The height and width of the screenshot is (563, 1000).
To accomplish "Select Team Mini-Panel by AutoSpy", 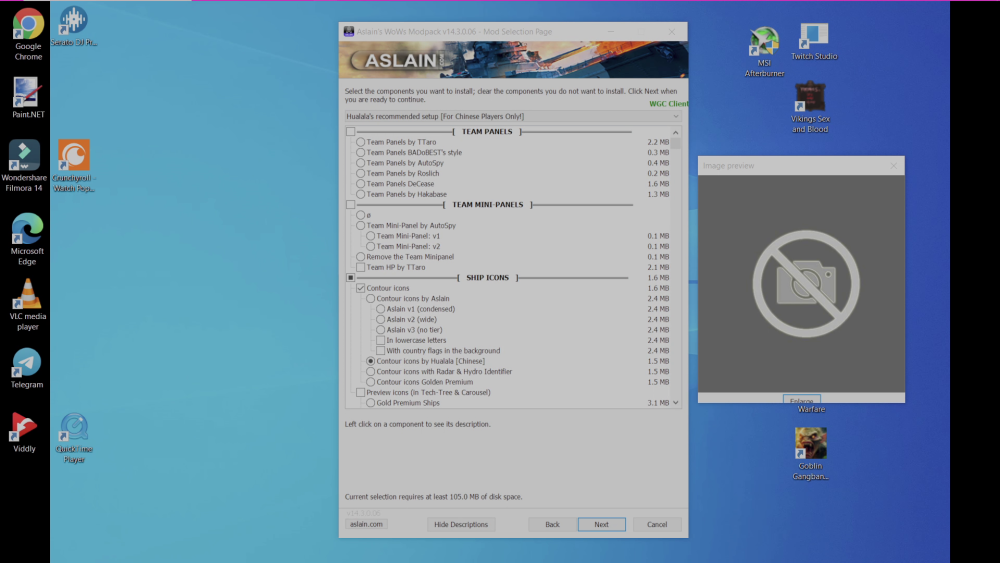I will point(360,226).
